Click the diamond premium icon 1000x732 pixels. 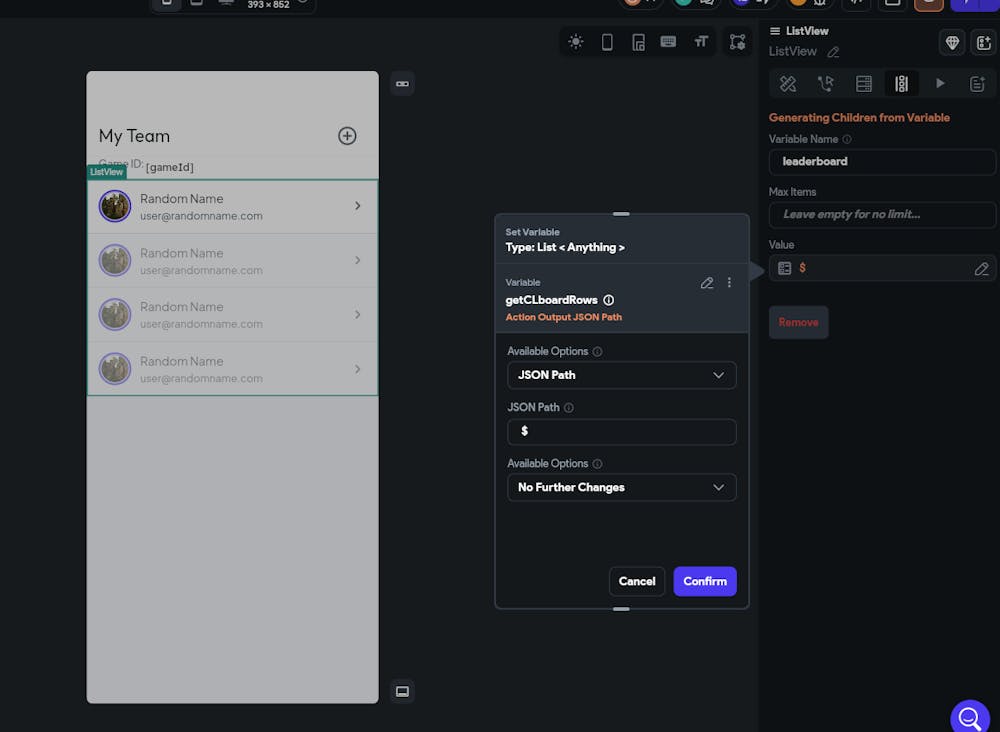[952, 43]
